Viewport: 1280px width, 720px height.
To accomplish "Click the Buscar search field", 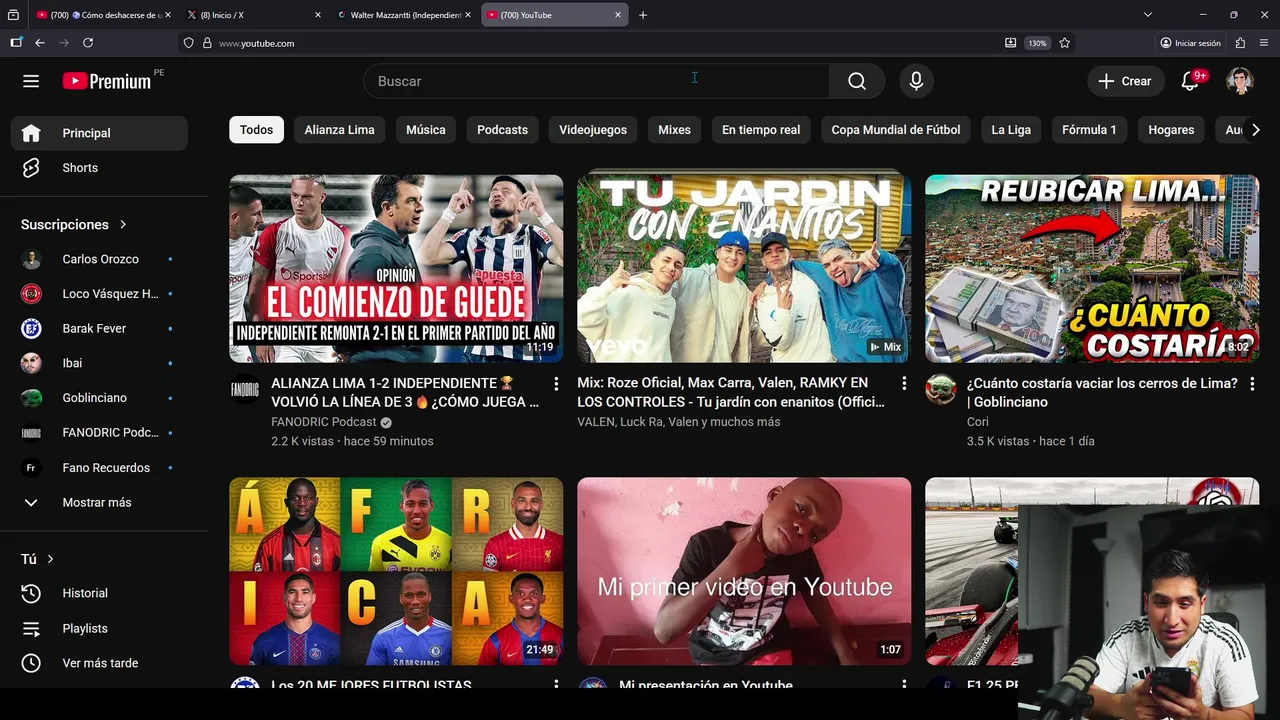I will (x=596, y=81).
